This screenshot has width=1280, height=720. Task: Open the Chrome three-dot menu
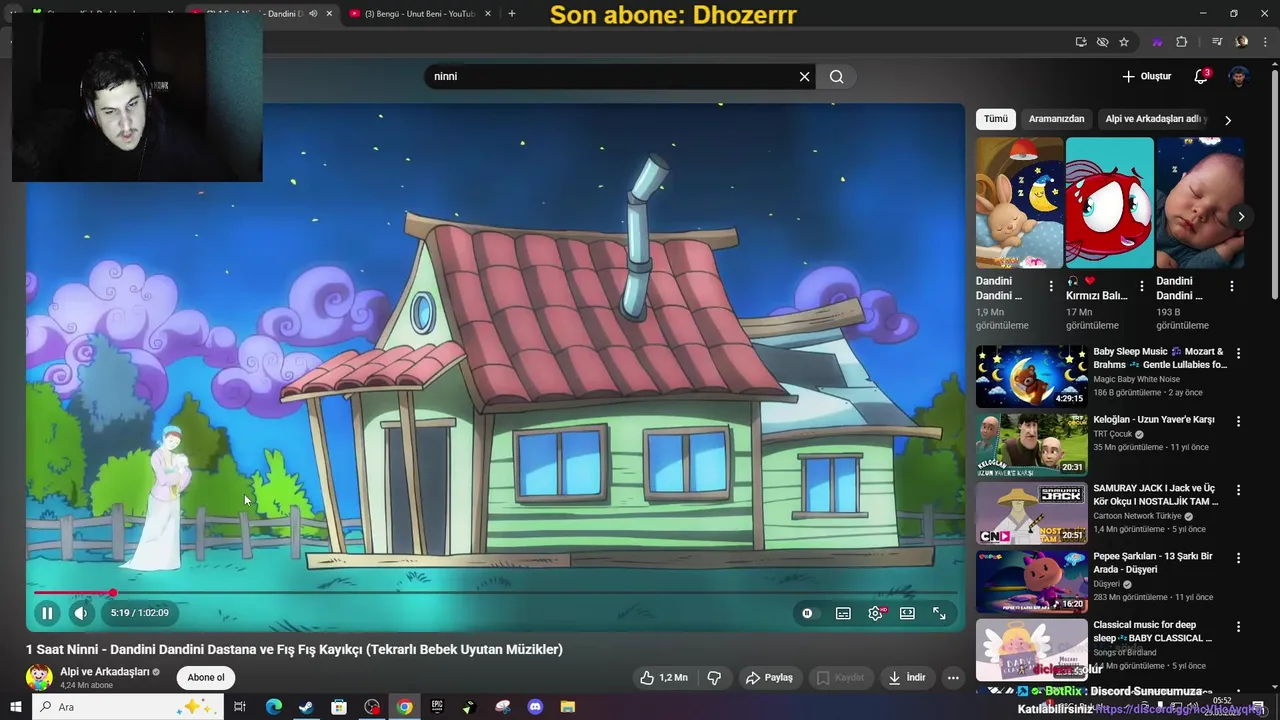coord(1264,42)
